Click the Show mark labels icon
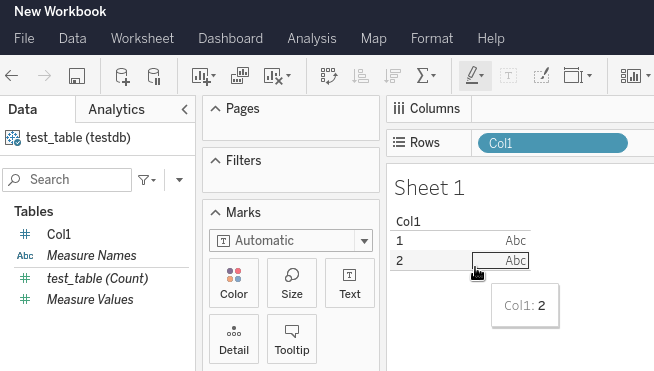The height and width of the screenshot is (371, 654). click(x=508, y=76)
